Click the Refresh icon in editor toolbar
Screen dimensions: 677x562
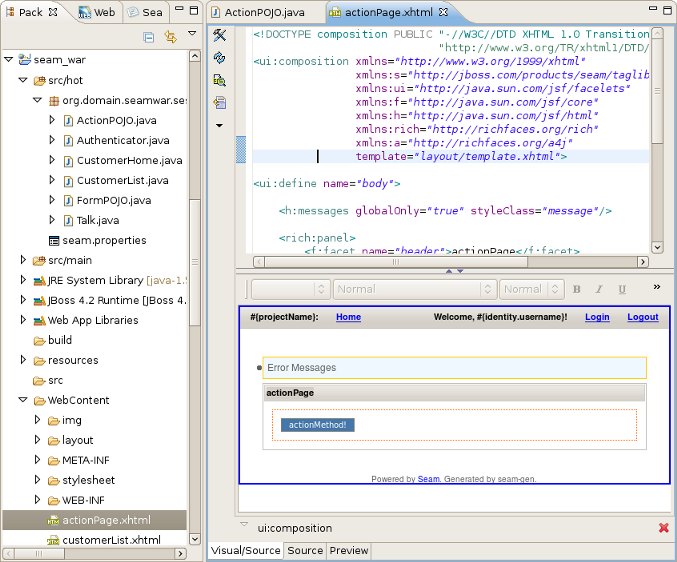tap(219, 59)
